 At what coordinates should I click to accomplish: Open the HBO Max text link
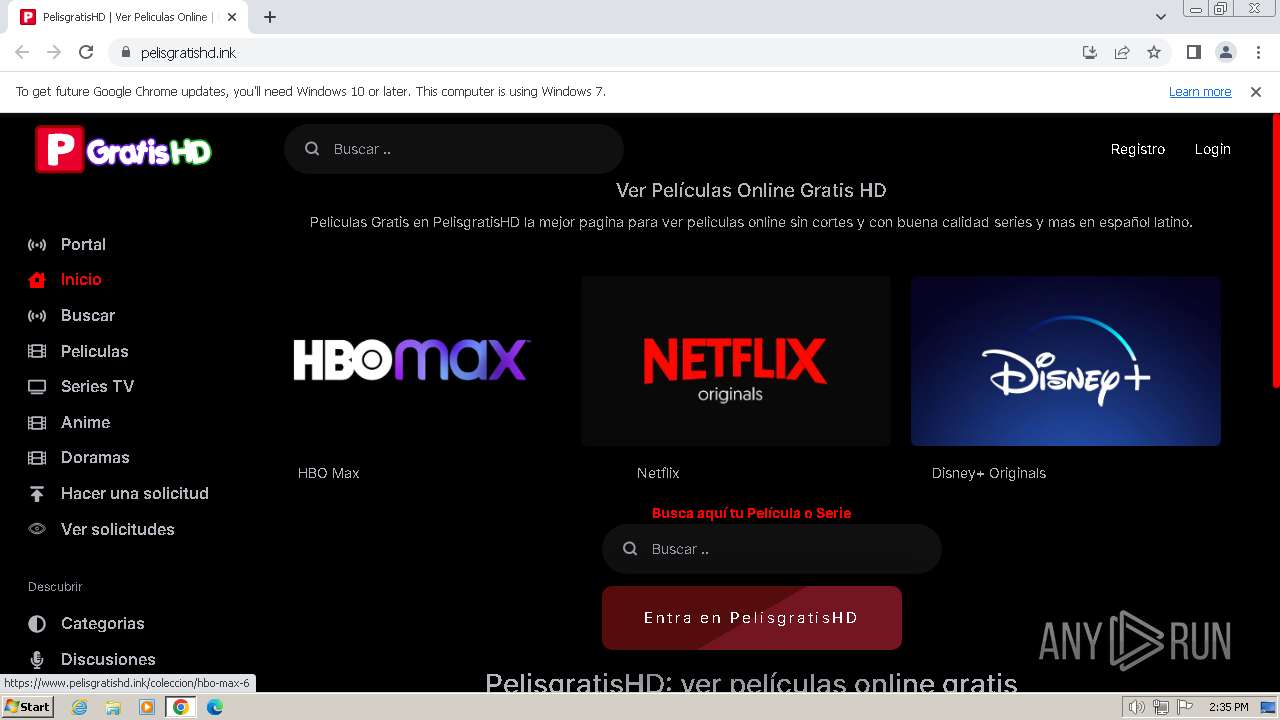pos(328,473)
